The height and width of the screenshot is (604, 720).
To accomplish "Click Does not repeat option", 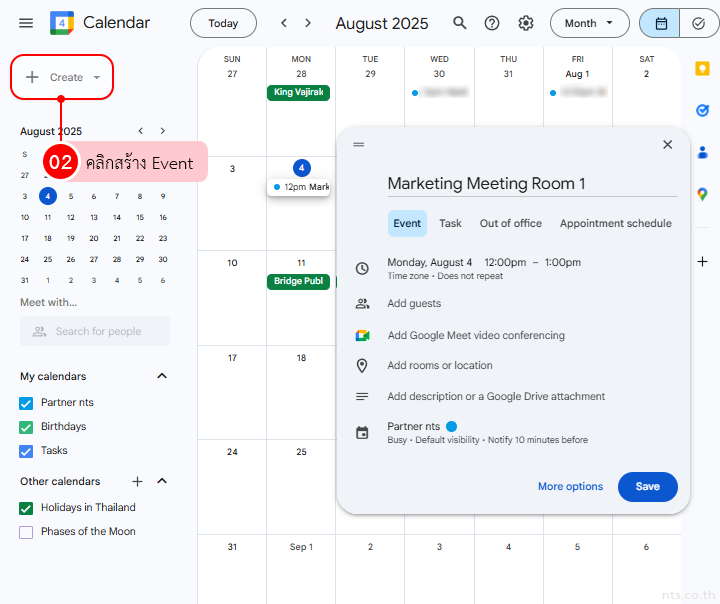I will [470, 276].
